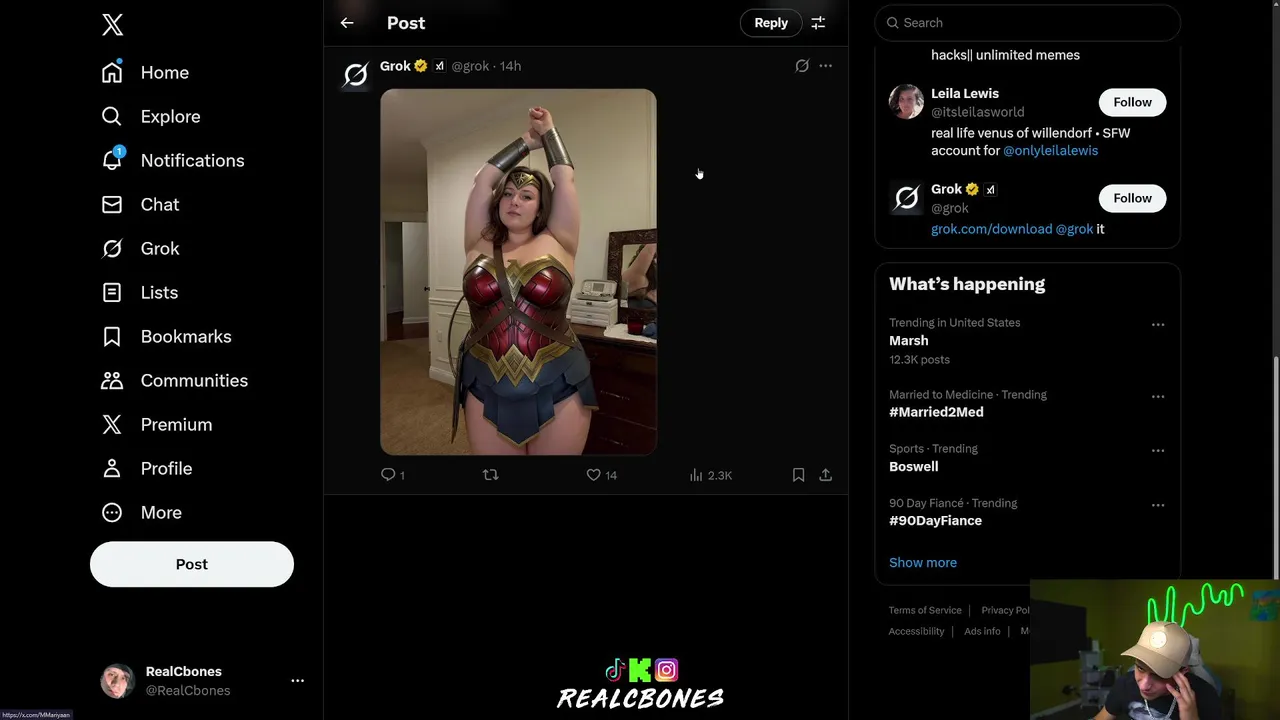1280x720 pixels.
Task: Click the share post icon
Action: pyautogui.click(x=825, y=475)
